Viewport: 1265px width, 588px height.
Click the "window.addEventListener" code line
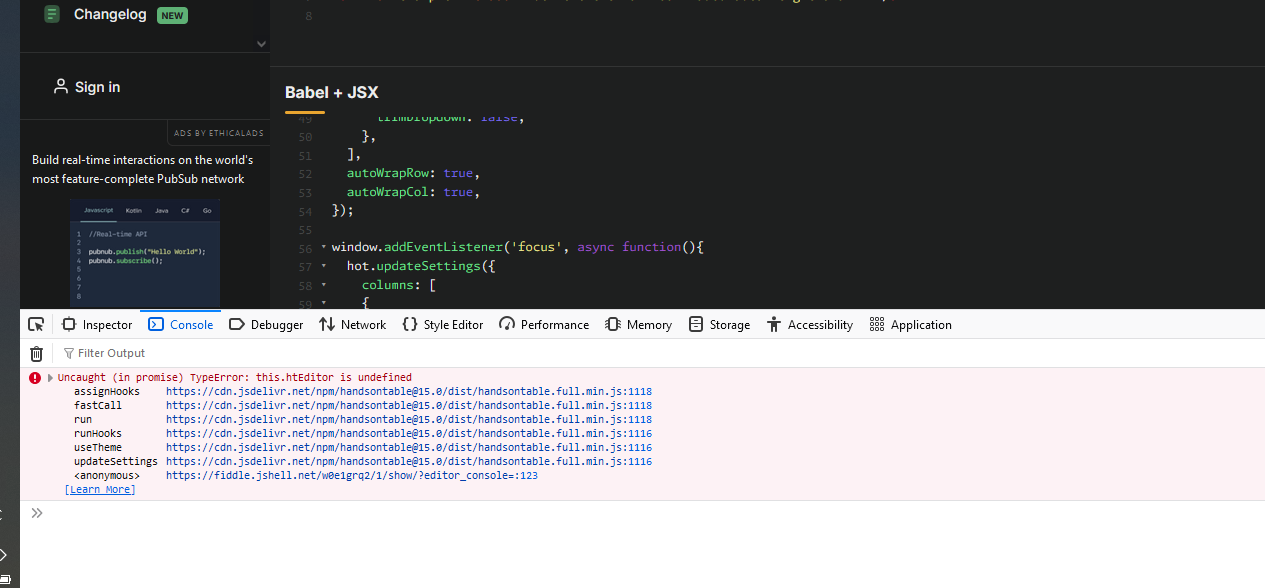click(518, 247)
